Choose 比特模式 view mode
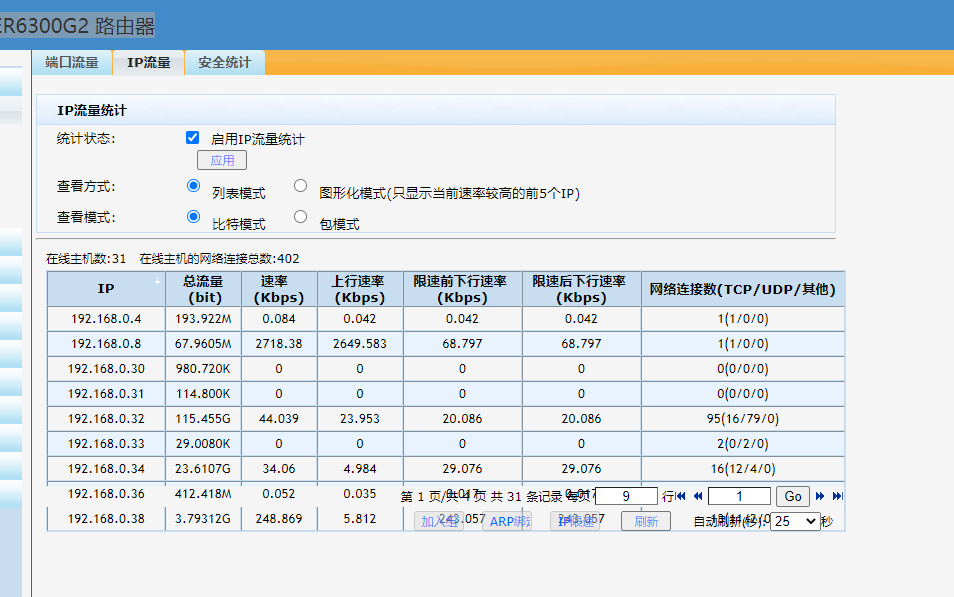 pyautogui.click(x=194, y=216)
